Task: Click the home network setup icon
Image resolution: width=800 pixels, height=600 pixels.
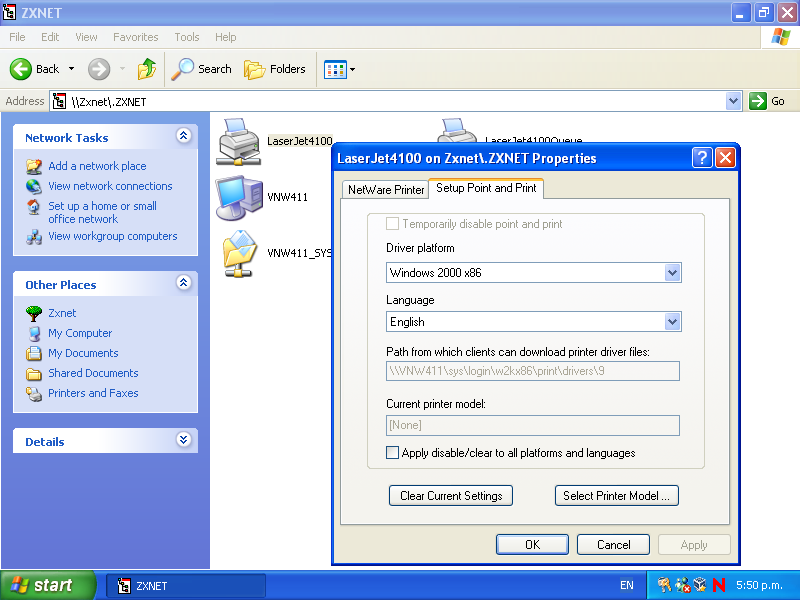Action: point(34,207)
